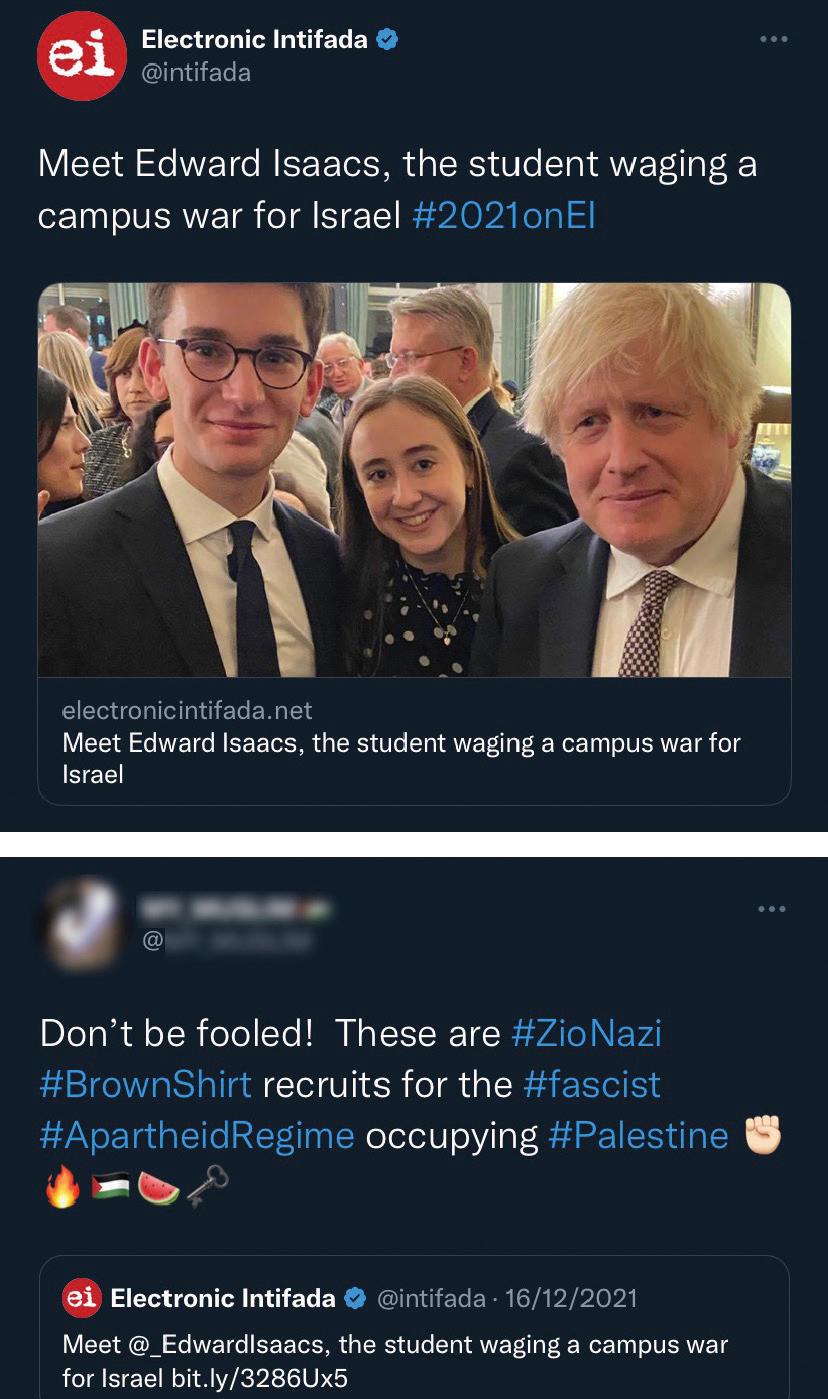The height and width of the screenshot is (1399, 828).
Task: Click the verified badge inside the quoted tweet
Action: pyautogui.click(x=354, y=1298)
